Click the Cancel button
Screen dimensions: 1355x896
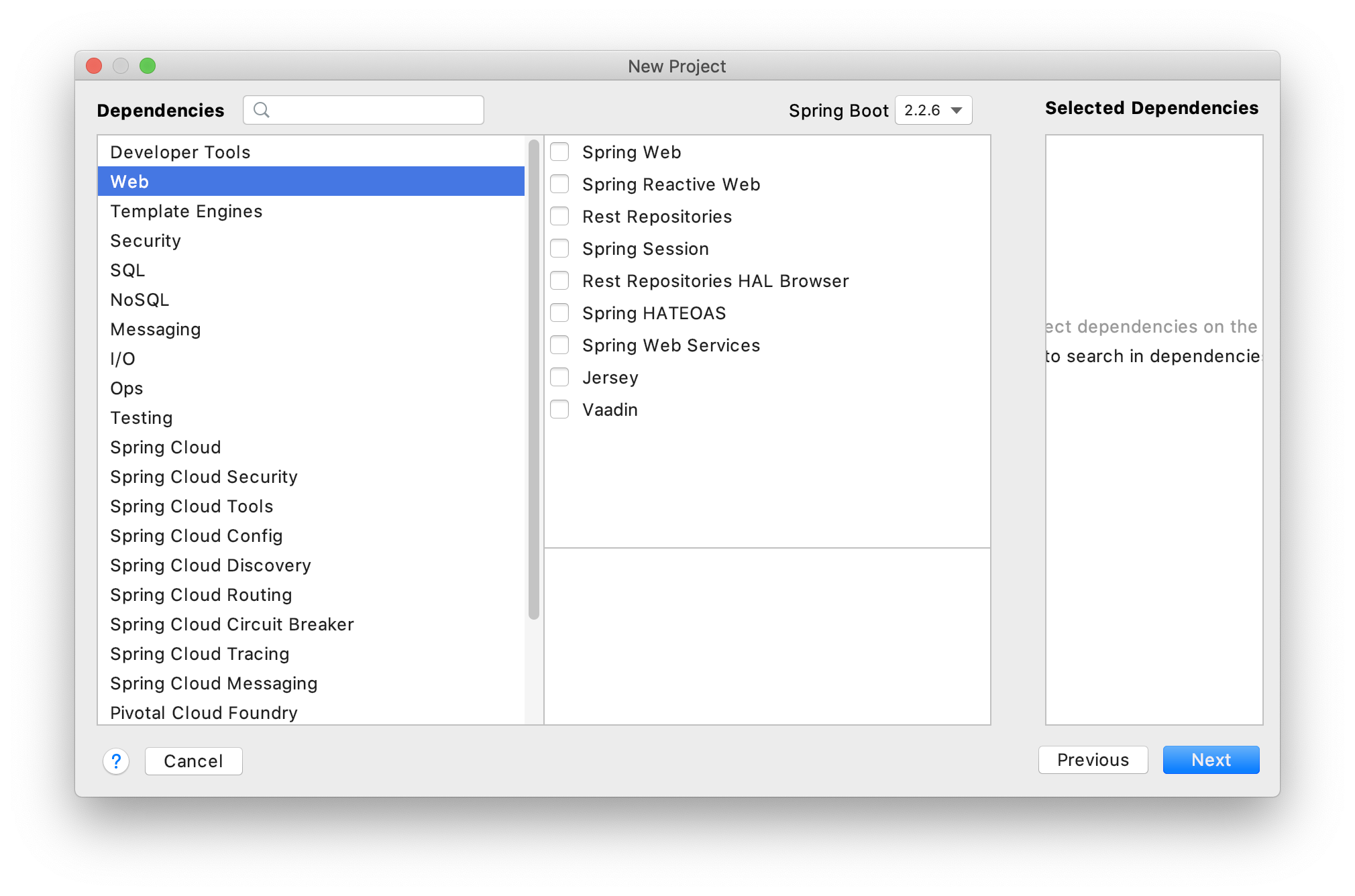[x=194, y=761]
